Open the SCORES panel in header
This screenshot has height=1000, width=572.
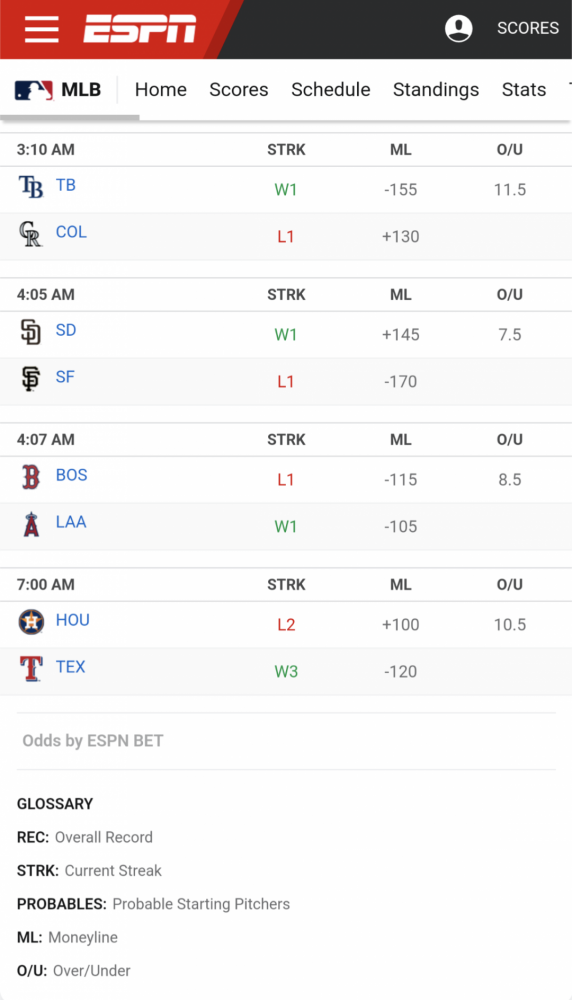528,28
